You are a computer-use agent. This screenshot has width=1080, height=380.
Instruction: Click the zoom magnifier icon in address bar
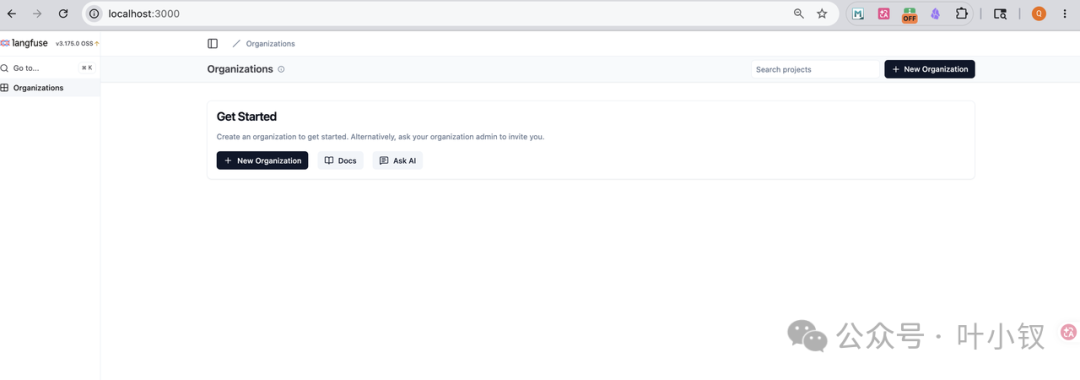pyautogui.click(x=799, y=14)
